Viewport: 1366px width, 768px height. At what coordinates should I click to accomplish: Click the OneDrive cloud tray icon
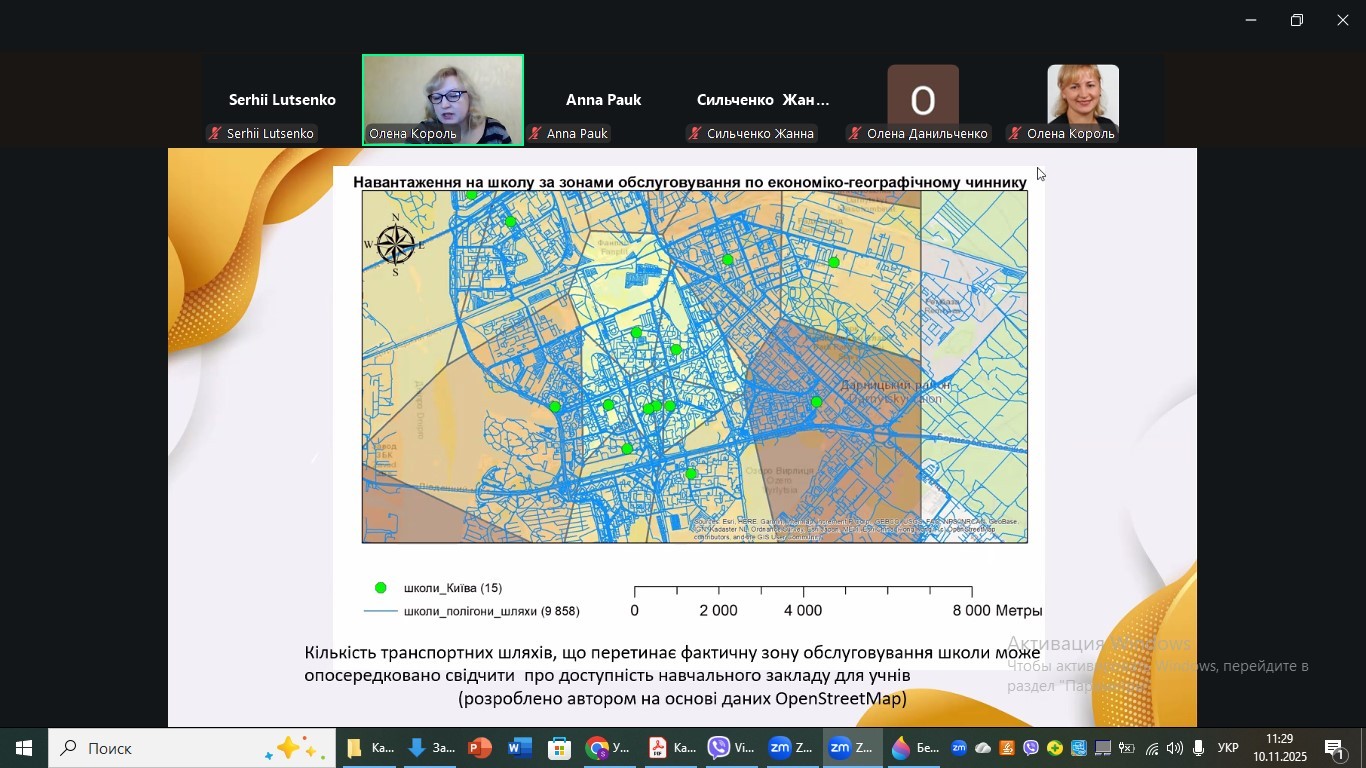(983, 748)
